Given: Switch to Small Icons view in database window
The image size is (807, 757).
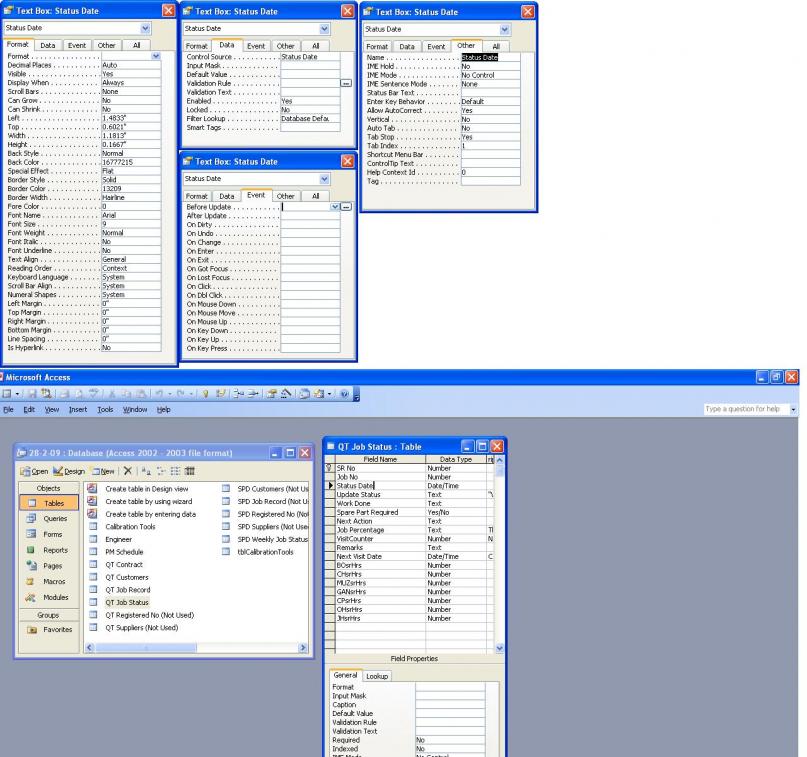Looking at the screenshot, I should pos(161,471).
